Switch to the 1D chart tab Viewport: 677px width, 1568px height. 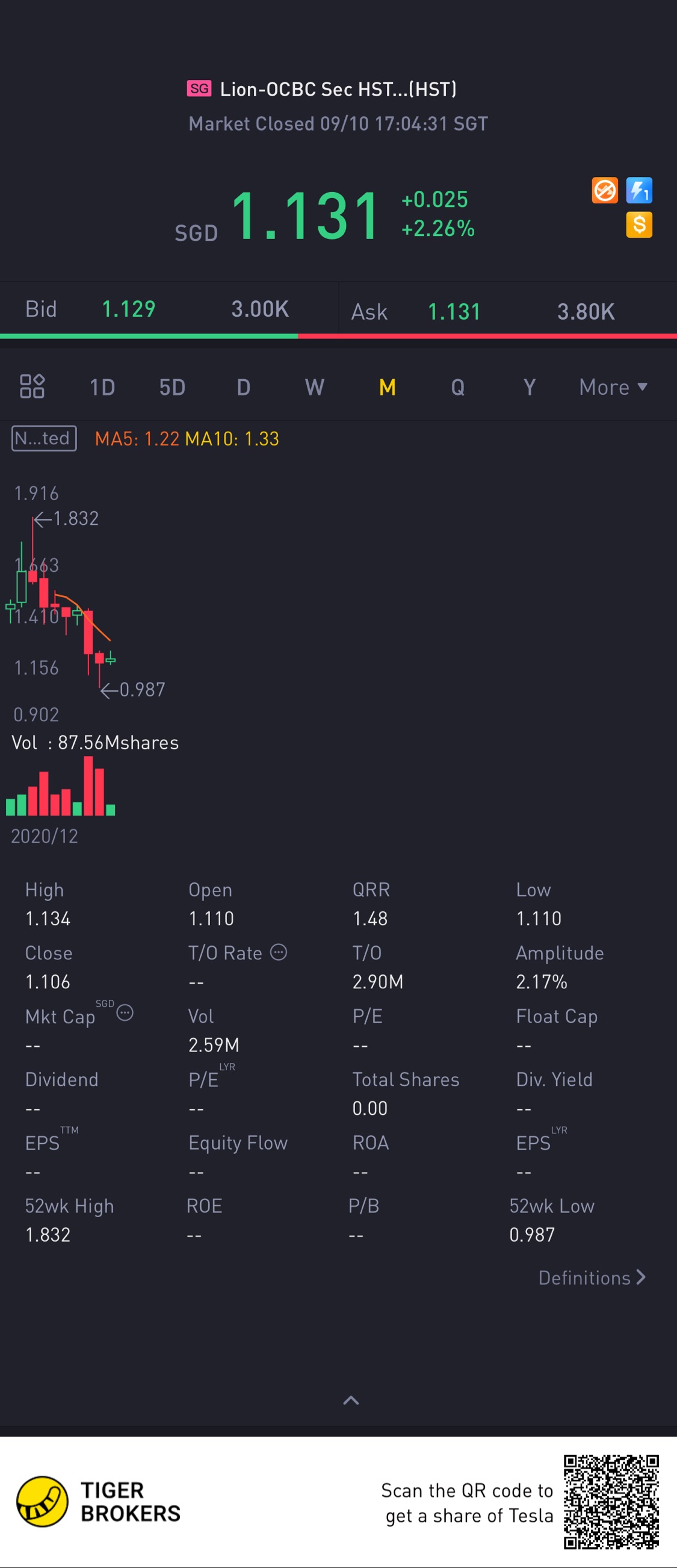coord(102,387)
